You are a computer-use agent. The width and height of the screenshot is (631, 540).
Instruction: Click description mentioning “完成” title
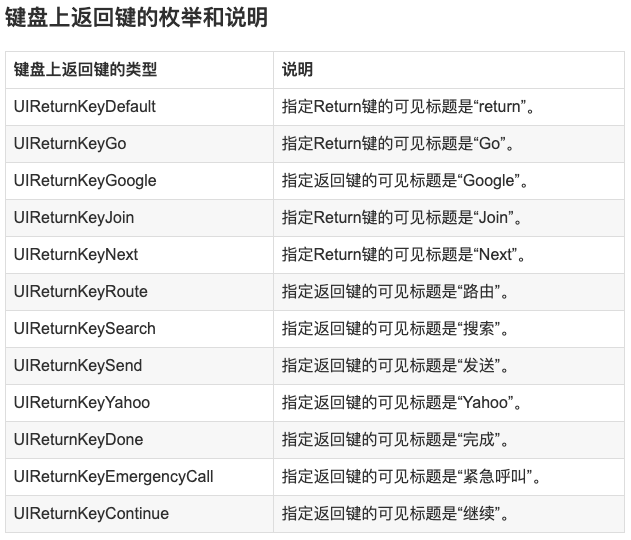click(449, 440)
